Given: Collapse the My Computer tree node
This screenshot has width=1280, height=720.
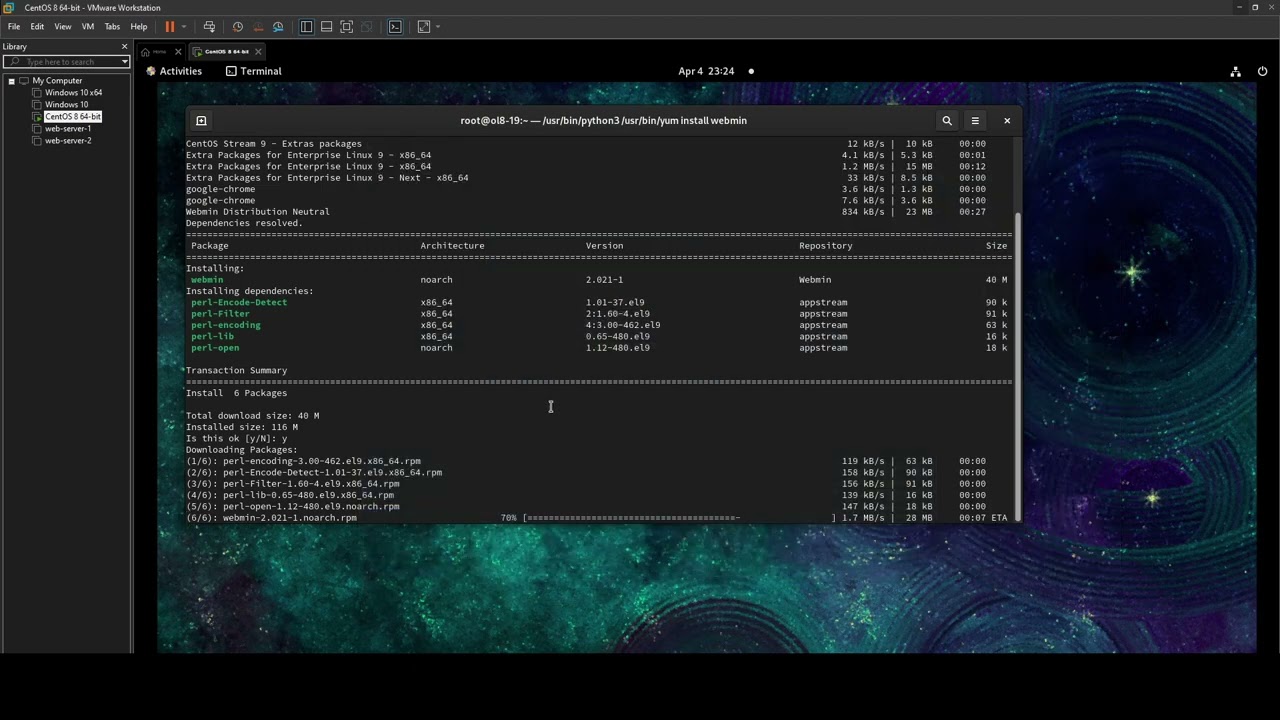Looking at the screenshot, I should tap(11, 81).
